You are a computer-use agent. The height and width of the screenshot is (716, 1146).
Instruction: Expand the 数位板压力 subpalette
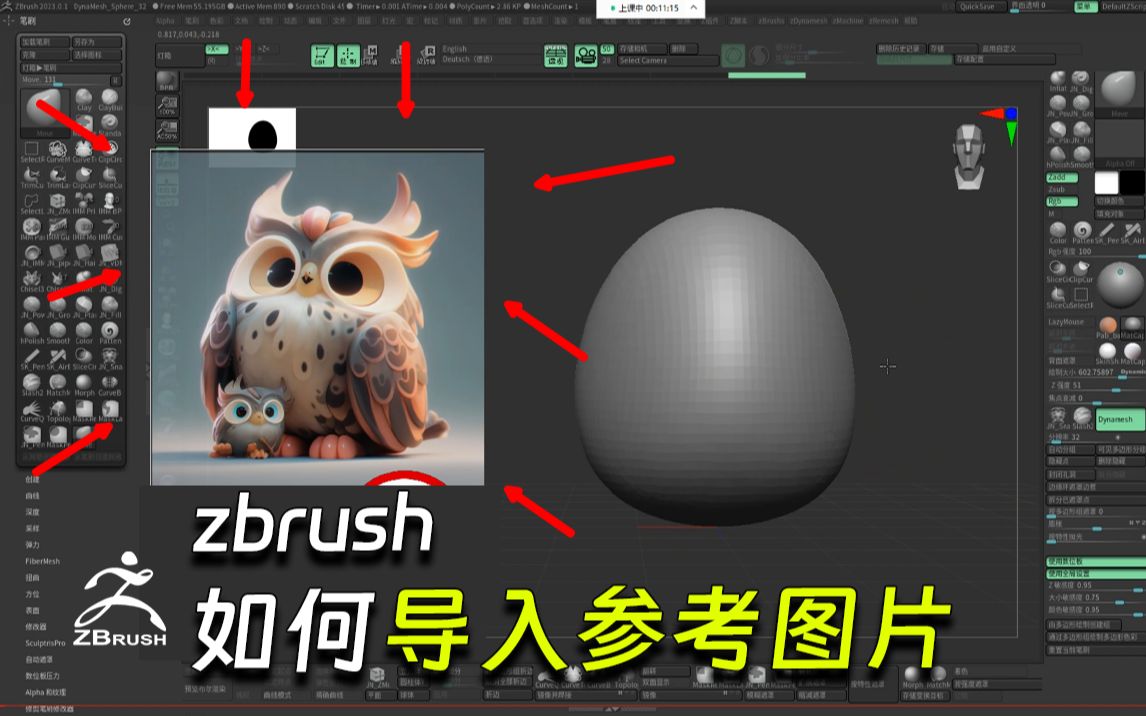pos(42,676)
